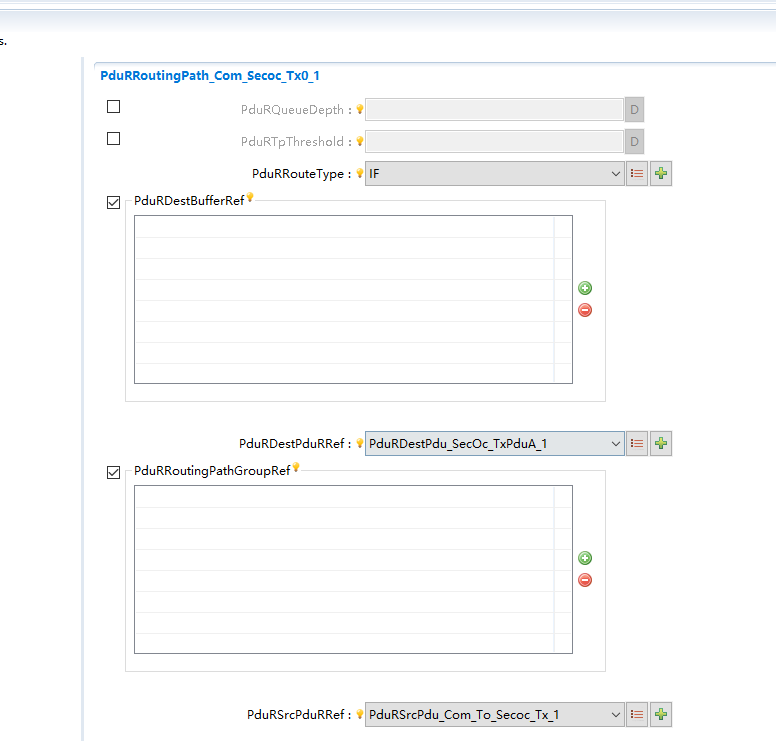Remove entry from PduRRoutingPathGroupRef list
Viewport: 776px width, 750px height.
coord(585,580)
